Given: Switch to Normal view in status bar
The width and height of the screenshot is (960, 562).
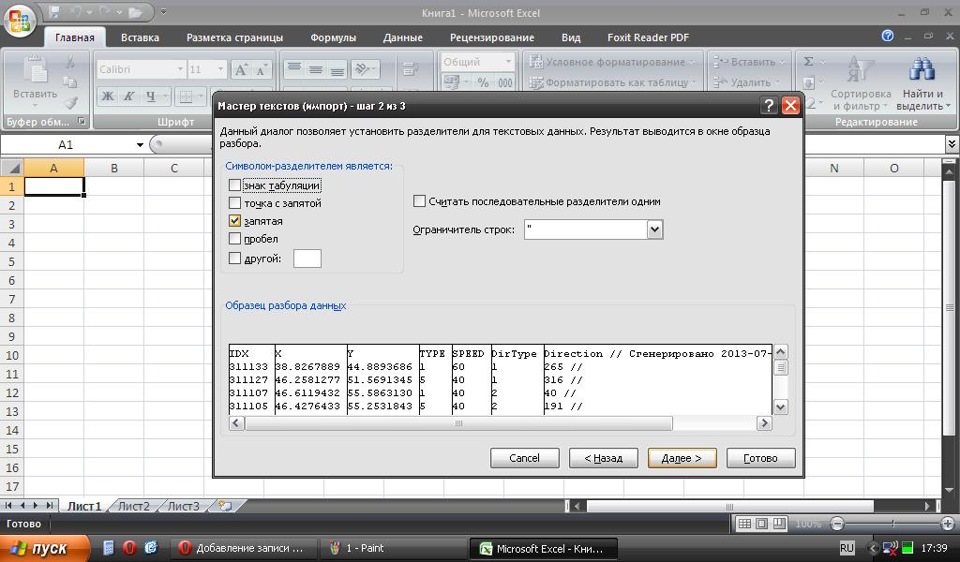Looking at the screenshot, I should pyautogui.click(x=744, y=523).
